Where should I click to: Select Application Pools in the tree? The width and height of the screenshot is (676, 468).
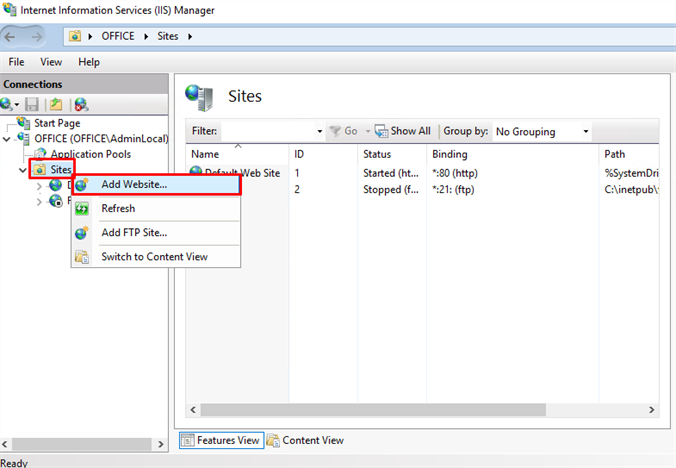(x=91, y=154)
